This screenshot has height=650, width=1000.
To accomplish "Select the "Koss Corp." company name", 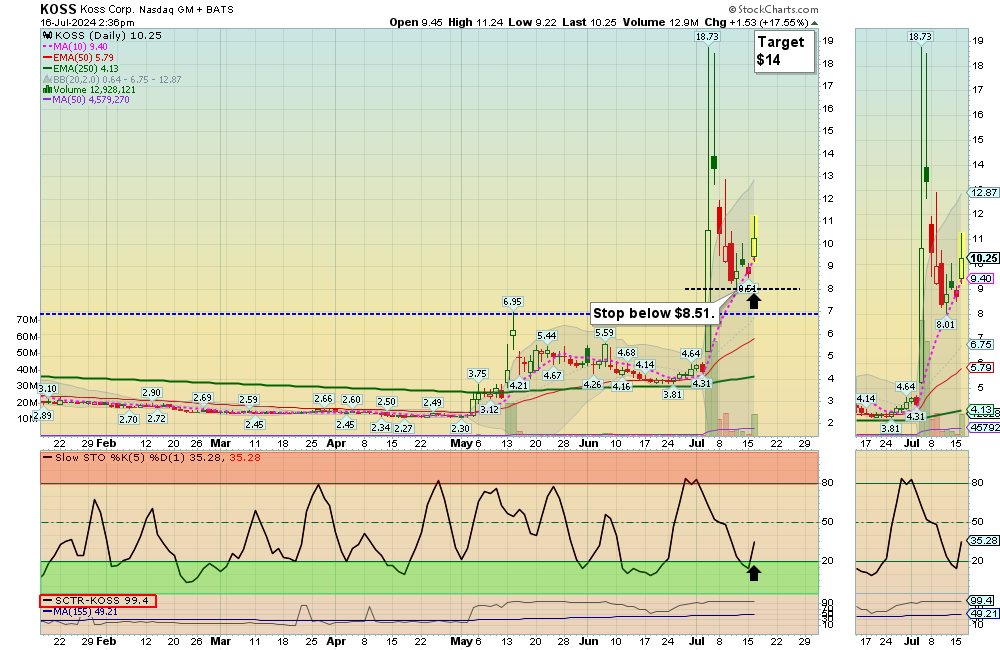I will 107,10.
